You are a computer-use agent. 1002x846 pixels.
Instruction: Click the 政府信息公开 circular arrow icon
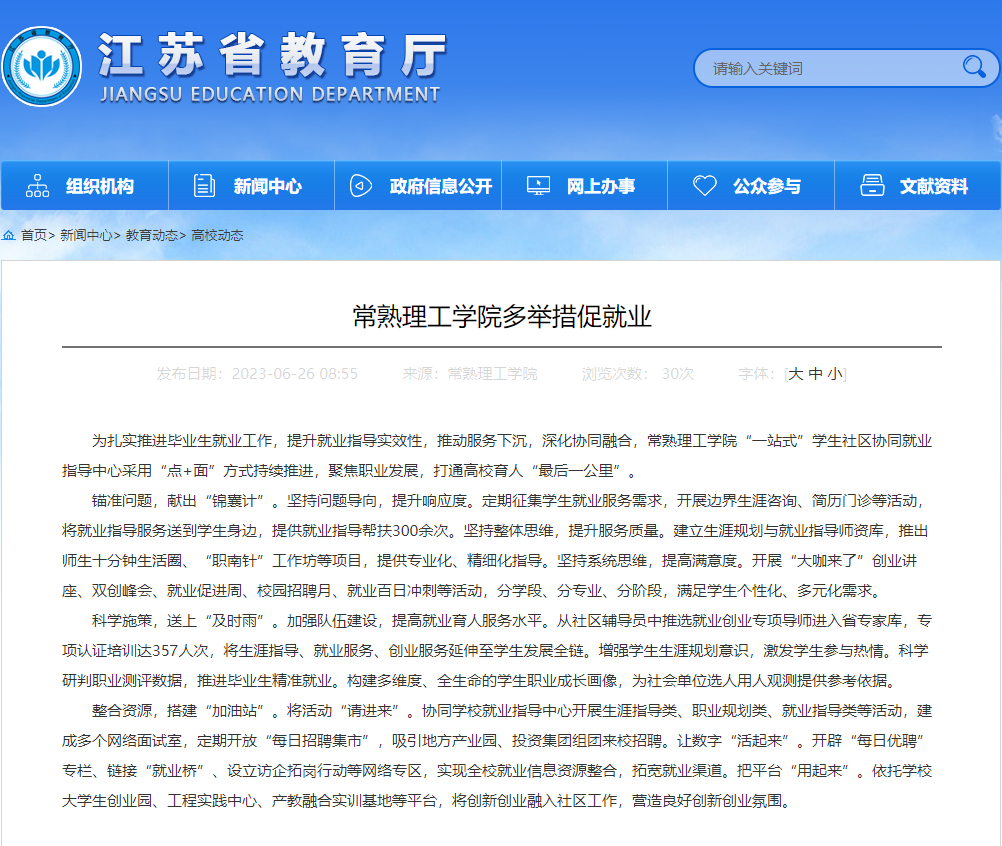[360, 186]
